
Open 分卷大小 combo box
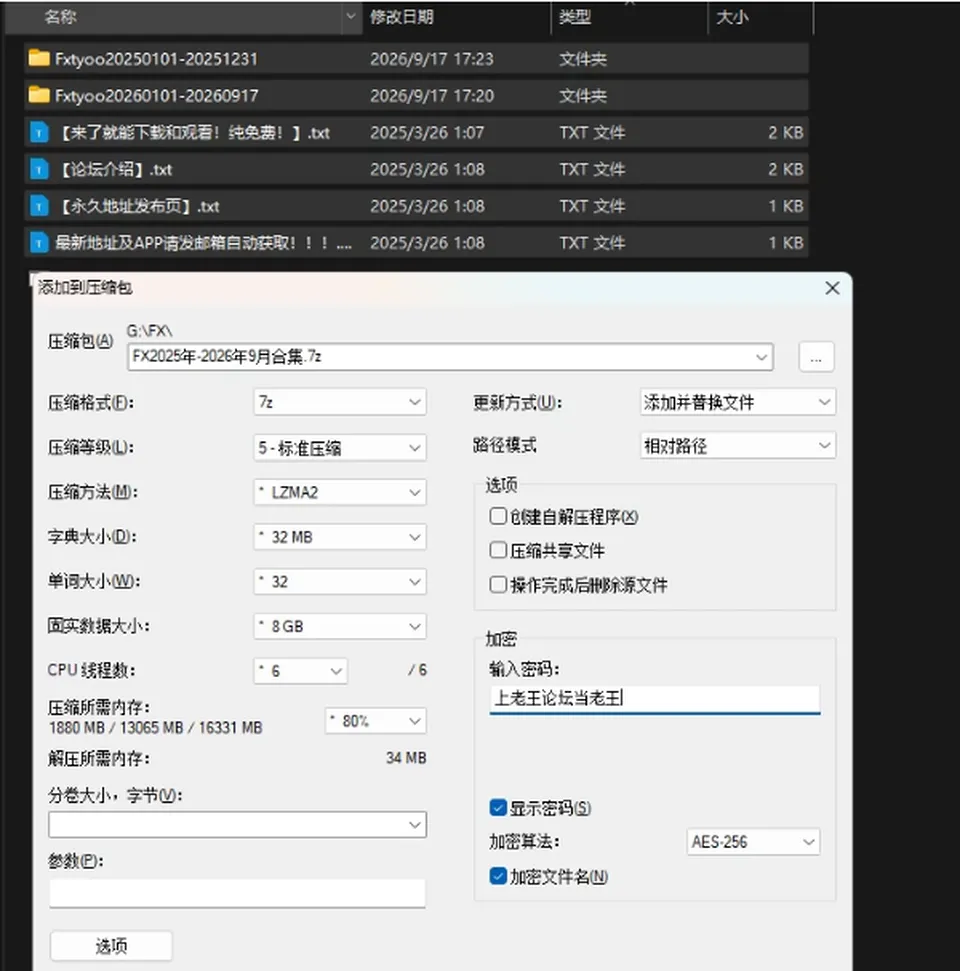tap(238, 825)
